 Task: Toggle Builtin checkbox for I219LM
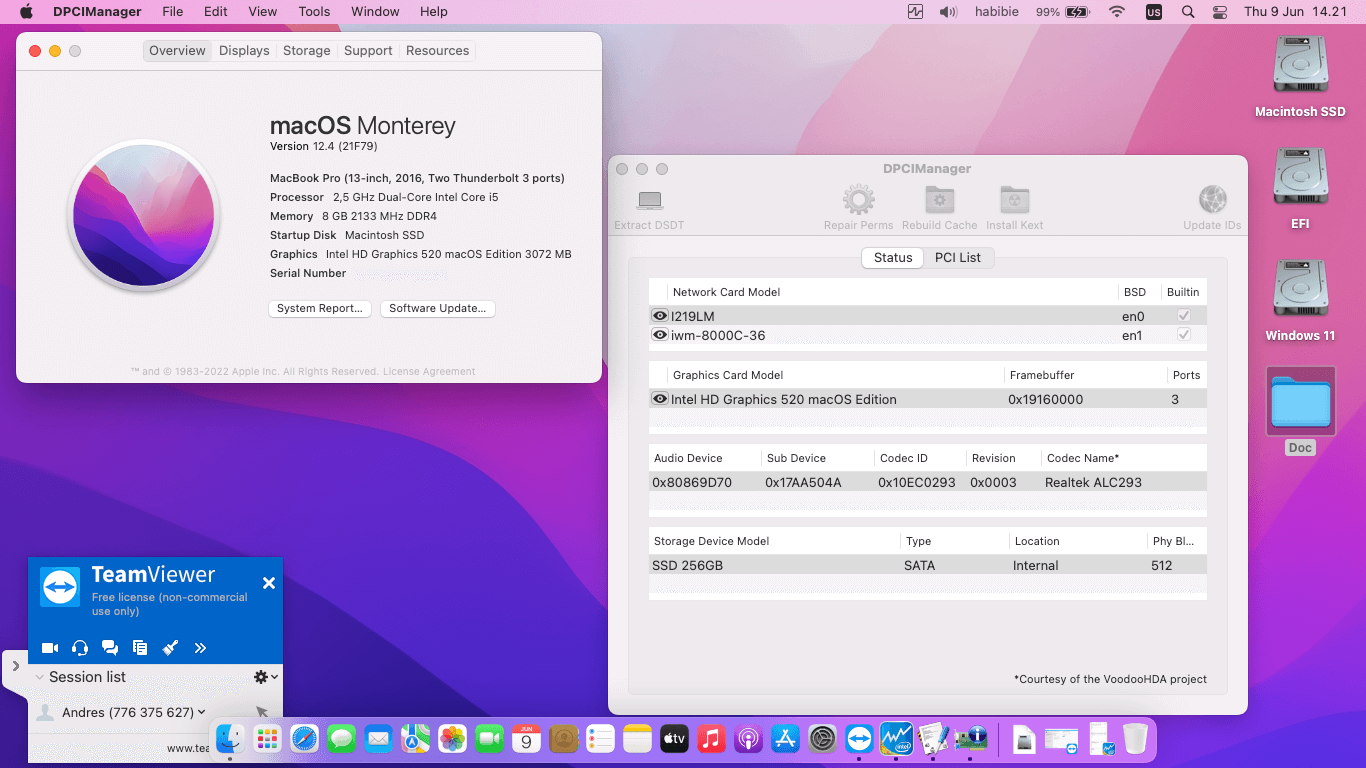[x=1184, y=316]
